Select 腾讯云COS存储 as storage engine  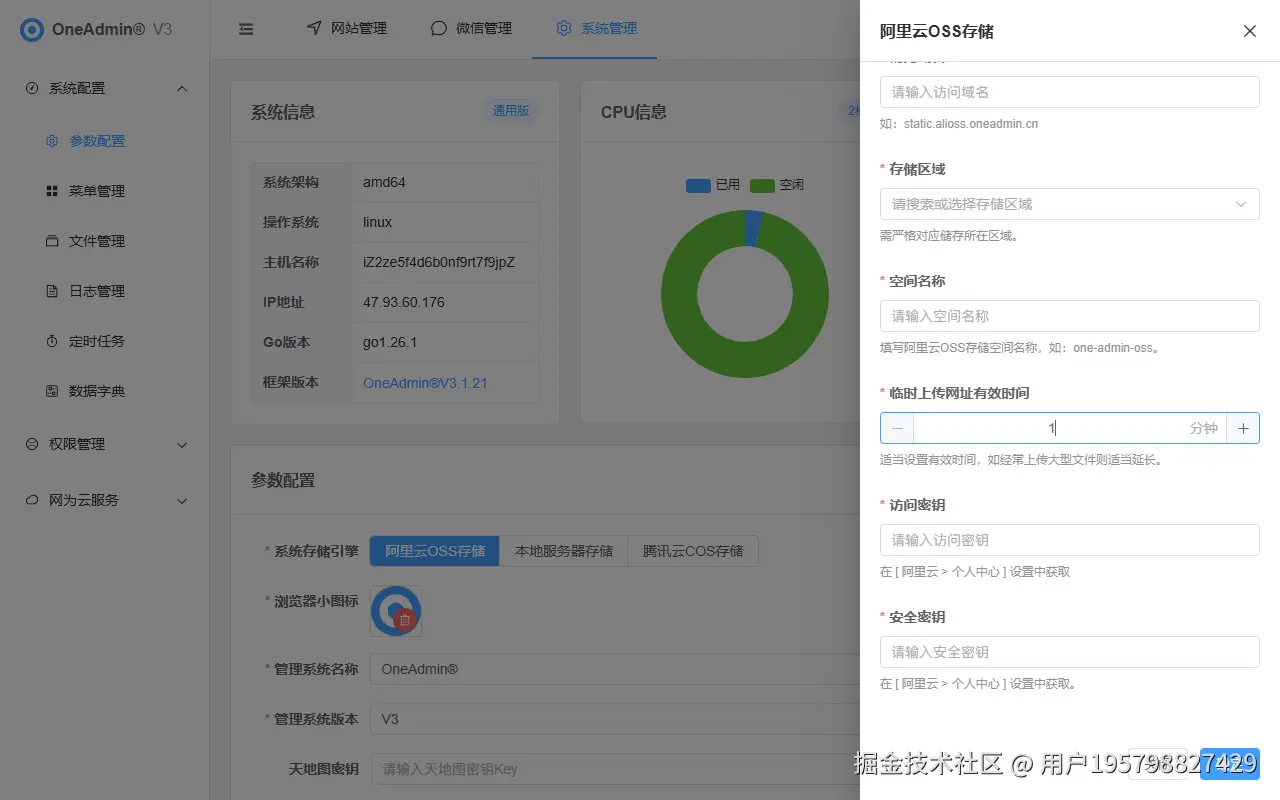[692, 550]
